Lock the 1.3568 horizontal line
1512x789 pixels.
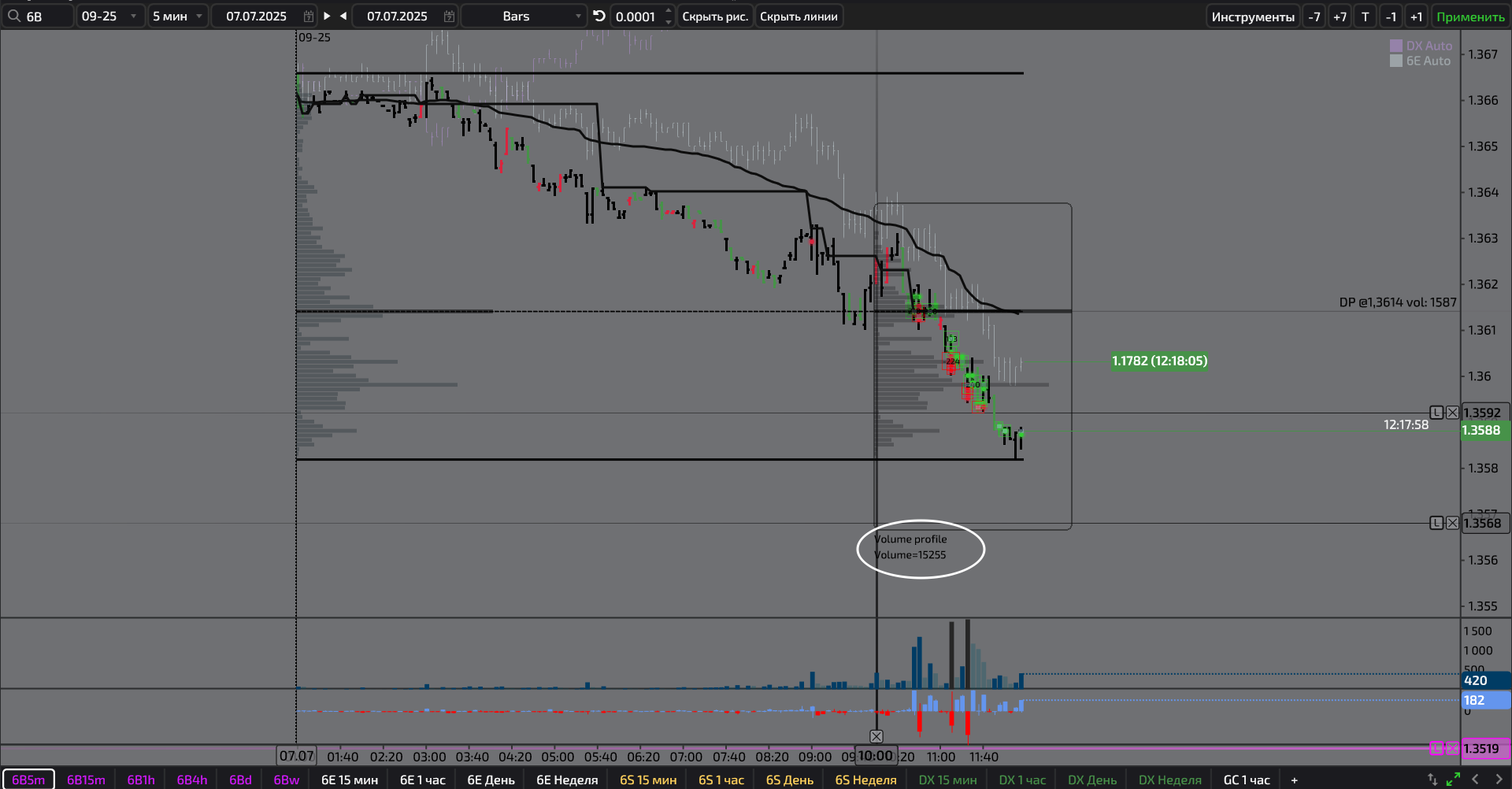[x=1436, y=523]
